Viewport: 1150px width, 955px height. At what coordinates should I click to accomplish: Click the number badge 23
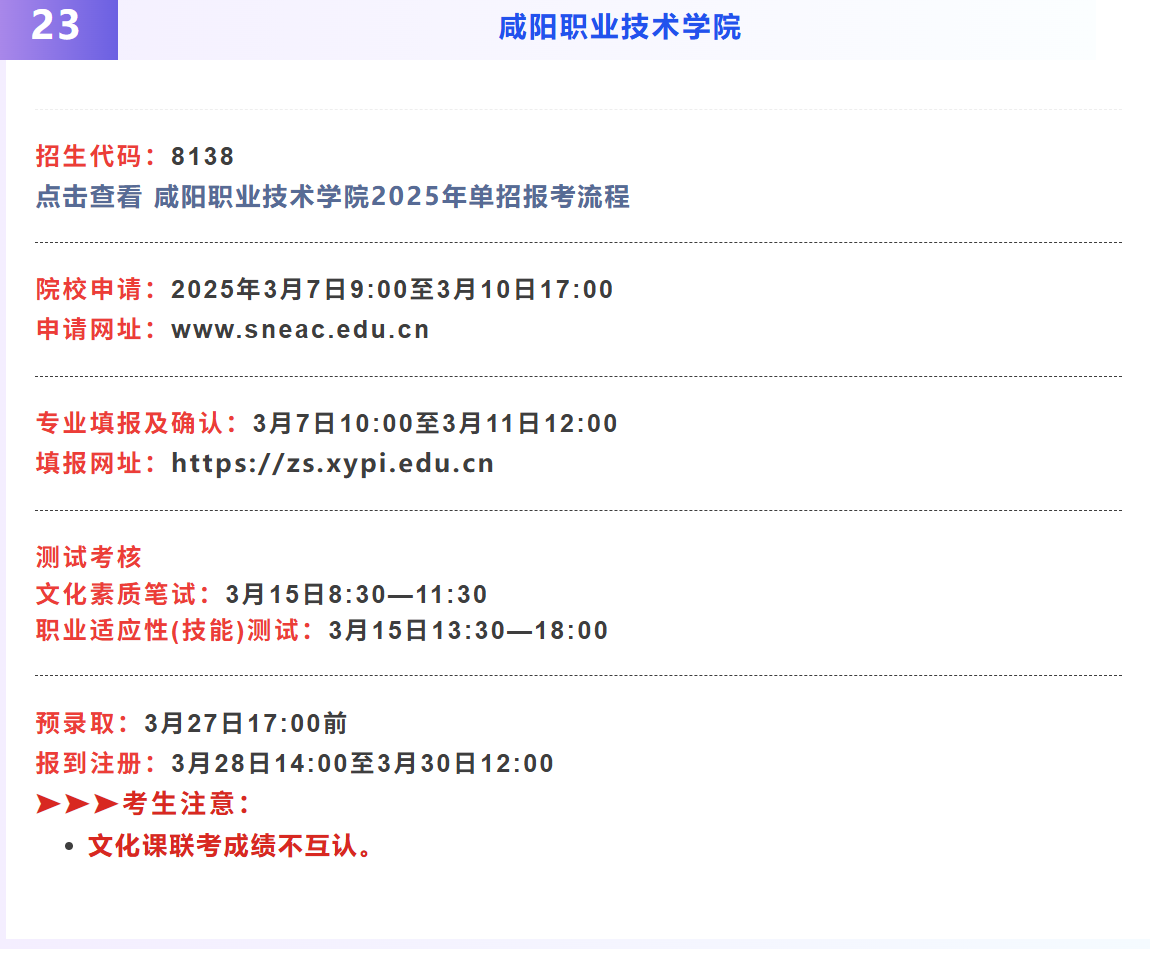tap(55, 27)
